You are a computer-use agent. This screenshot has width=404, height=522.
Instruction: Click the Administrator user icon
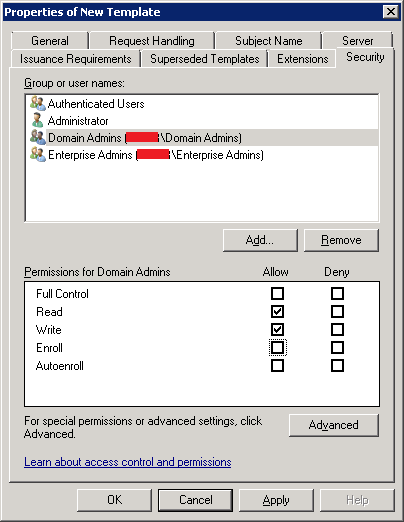pyautogui.click(x=38, y=120)
